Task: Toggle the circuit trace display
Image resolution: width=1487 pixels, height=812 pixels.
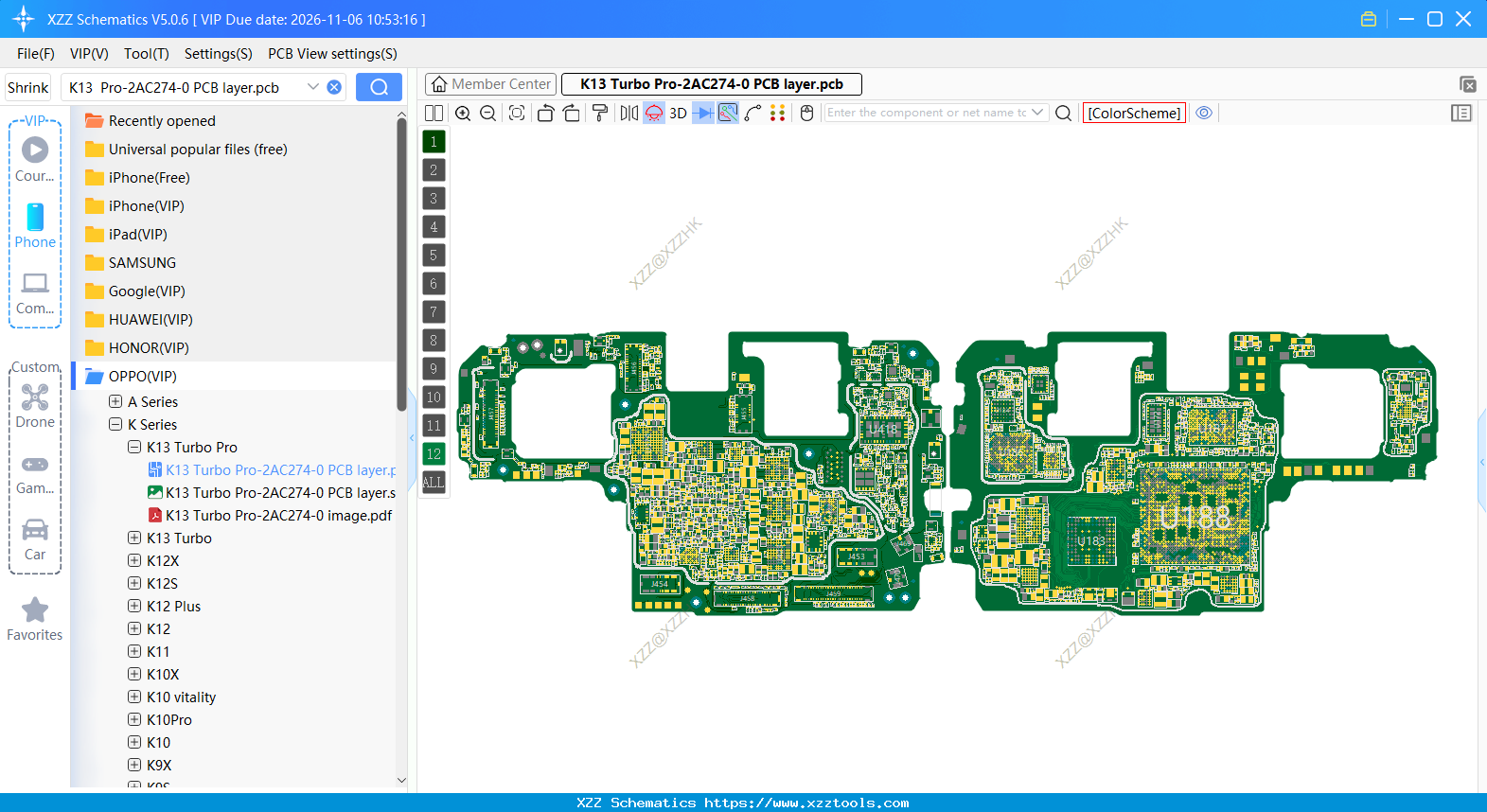Action: pyautogui.click(x=728, y=113)
